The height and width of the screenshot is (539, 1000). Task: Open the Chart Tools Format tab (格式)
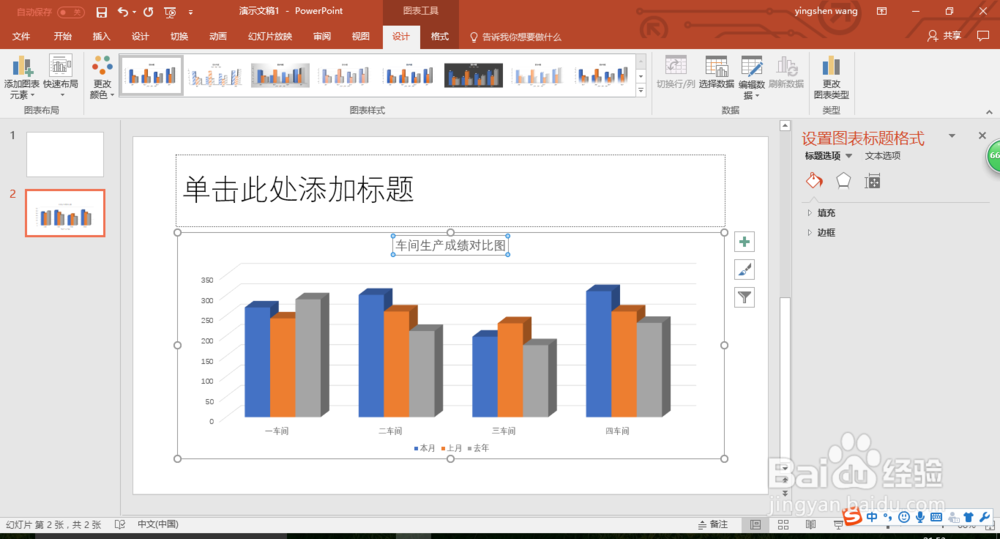coord(439,36)
